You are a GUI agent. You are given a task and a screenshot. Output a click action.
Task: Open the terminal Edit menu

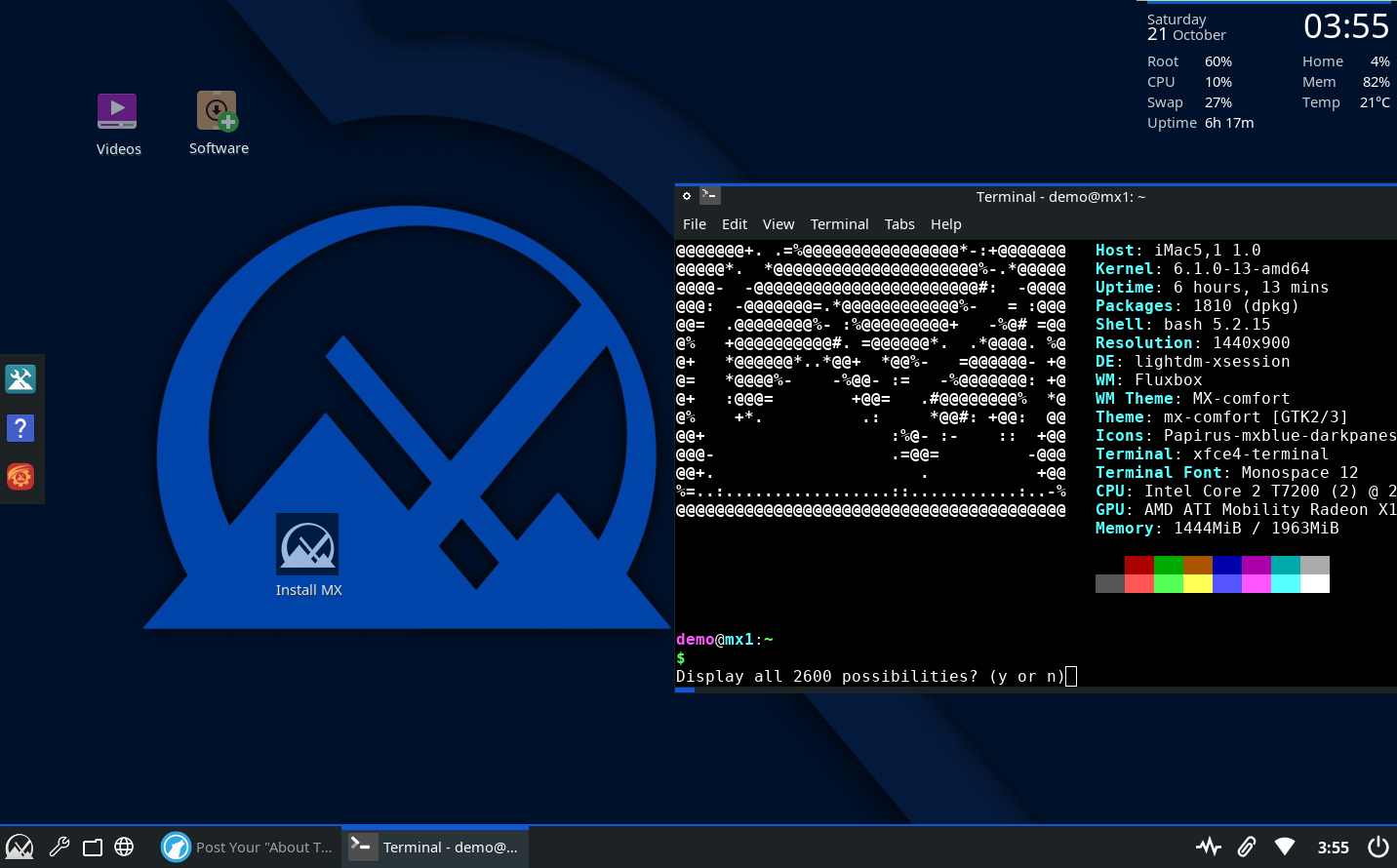(x=735, y=224)
